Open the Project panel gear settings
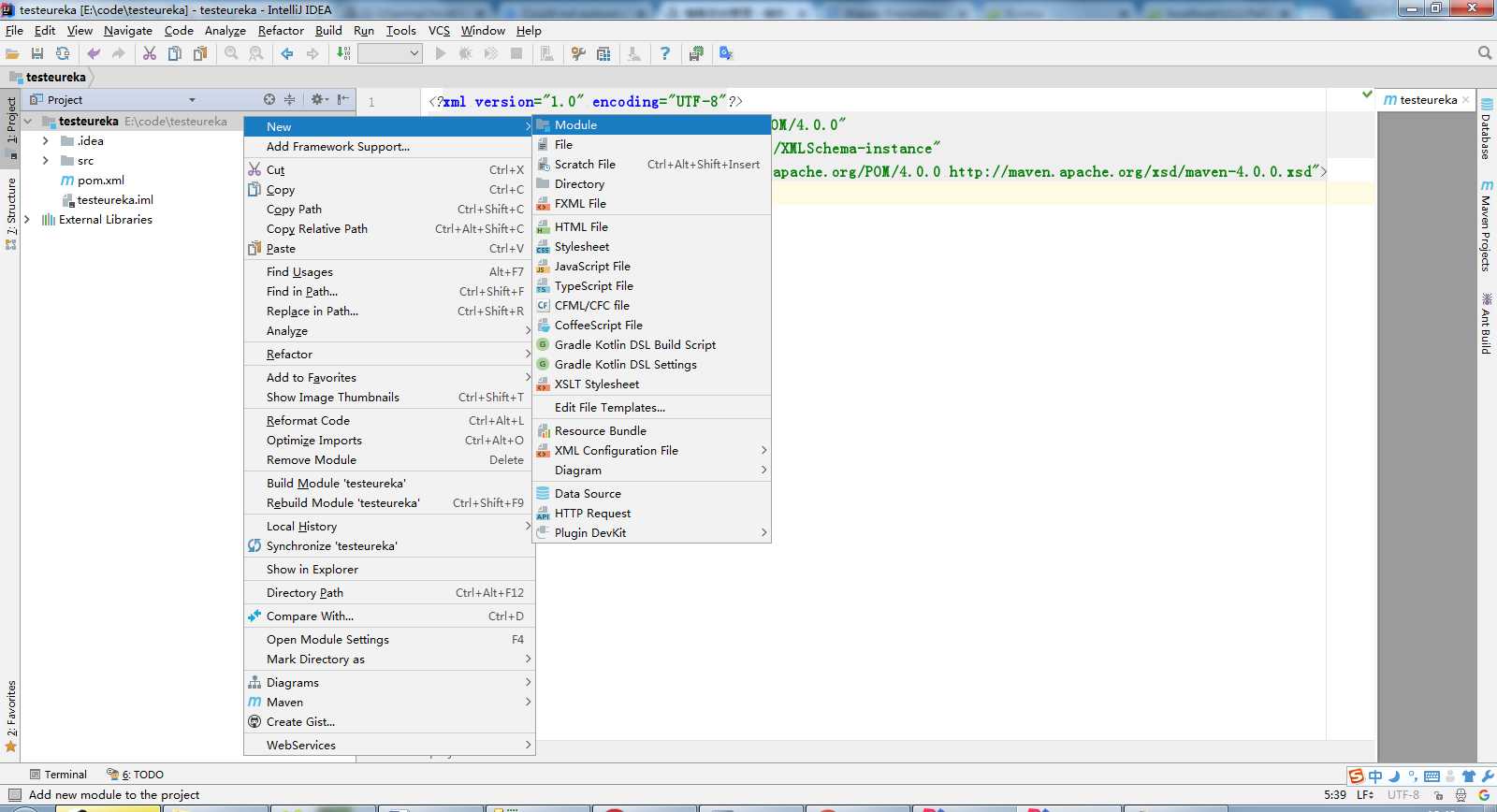The width and height of the screenshot is (1497, 812). (x=318, y=99)
